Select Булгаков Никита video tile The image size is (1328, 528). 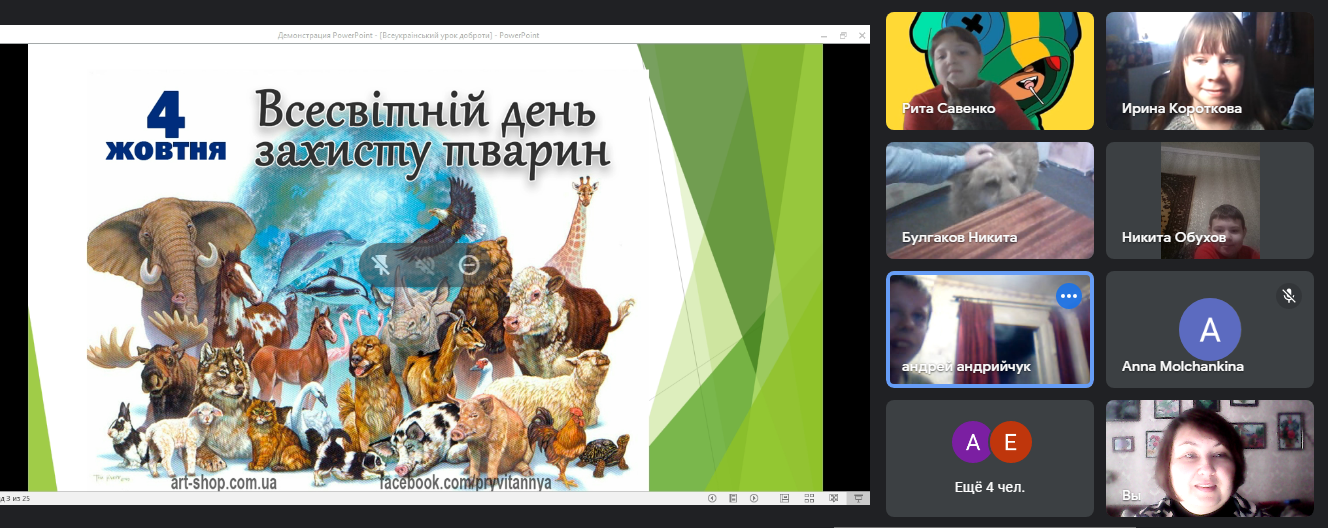(990, 201)
